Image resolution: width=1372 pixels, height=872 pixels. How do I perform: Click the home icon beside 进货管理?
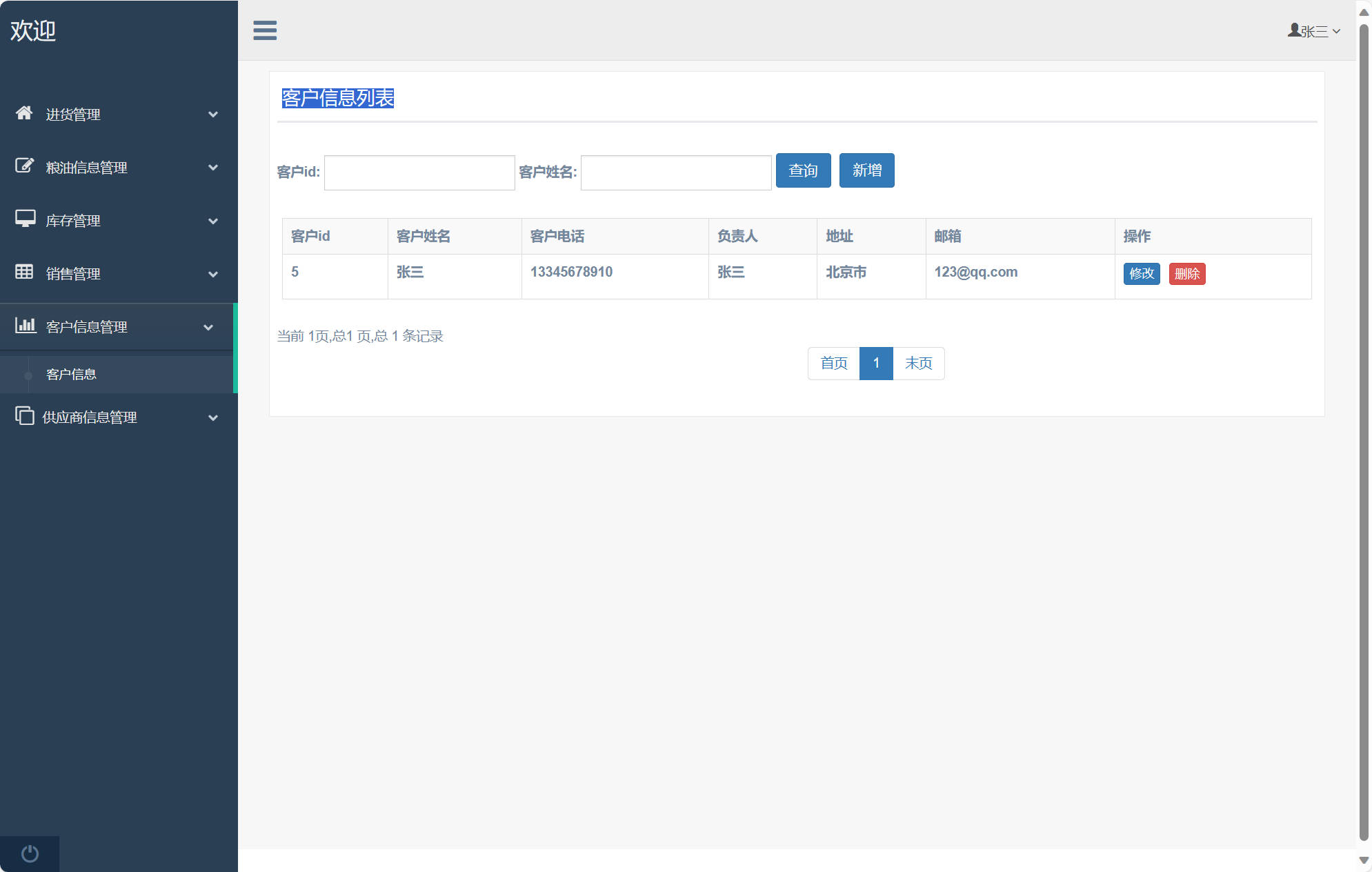click(24, 113)
